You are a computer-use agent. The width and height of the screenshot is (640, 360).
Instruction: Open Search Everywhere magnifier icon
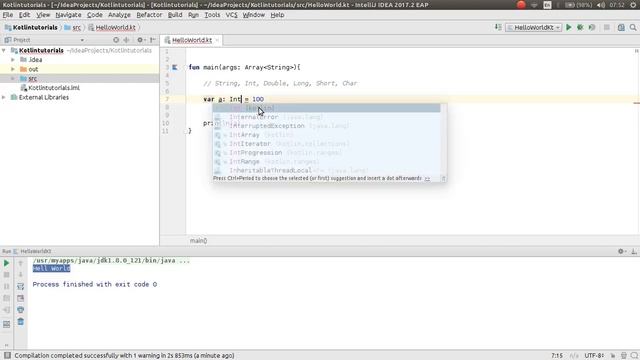coord(633,27)
